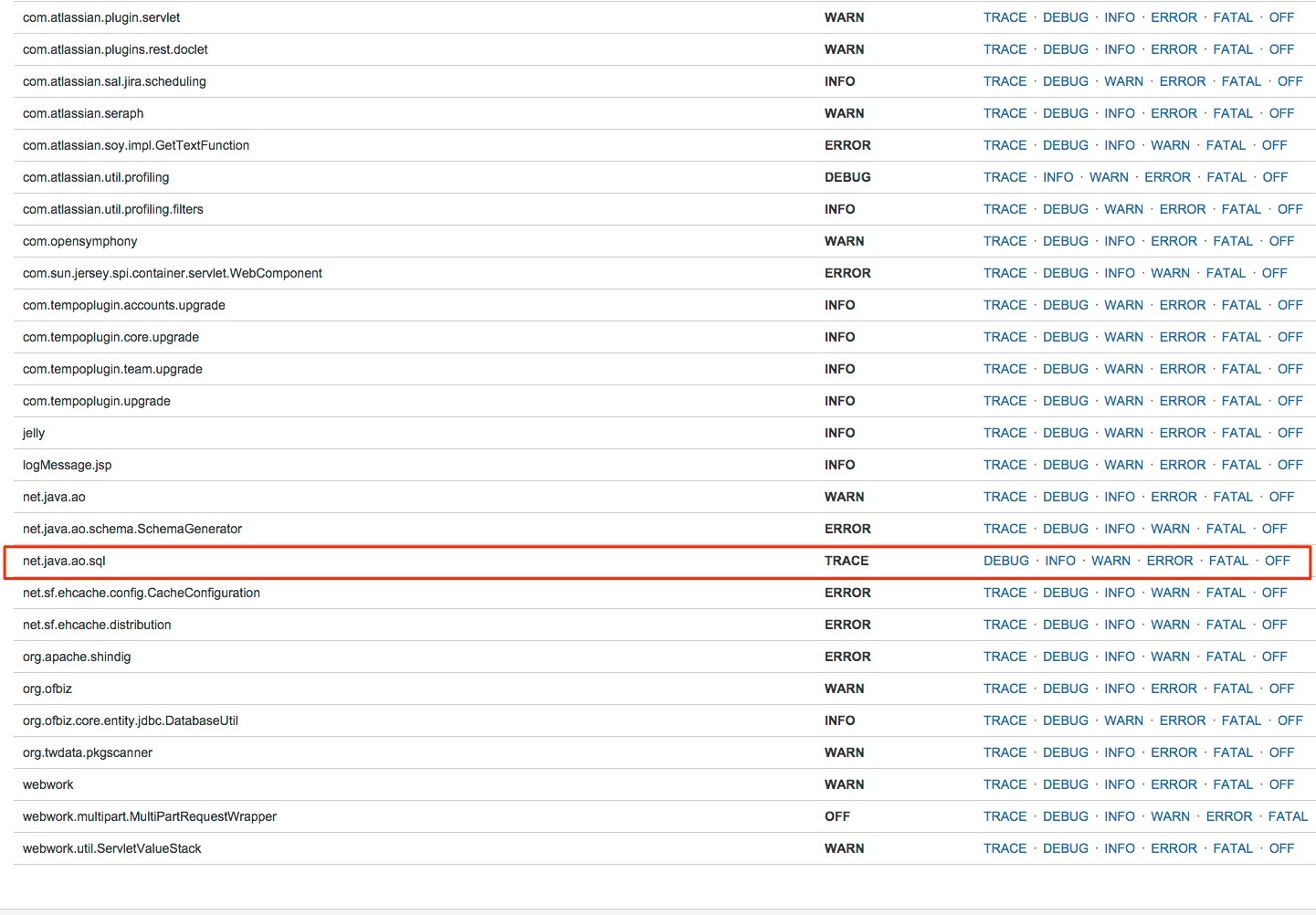Set org.apache.shindig level to DEBUG

click(x=1066, y=657)
